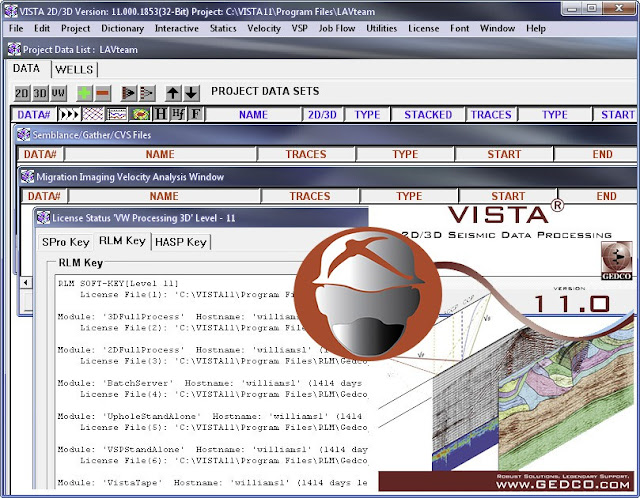The image size is (640, 498).
Task: Click the F column icon
Action: (196, 114)
